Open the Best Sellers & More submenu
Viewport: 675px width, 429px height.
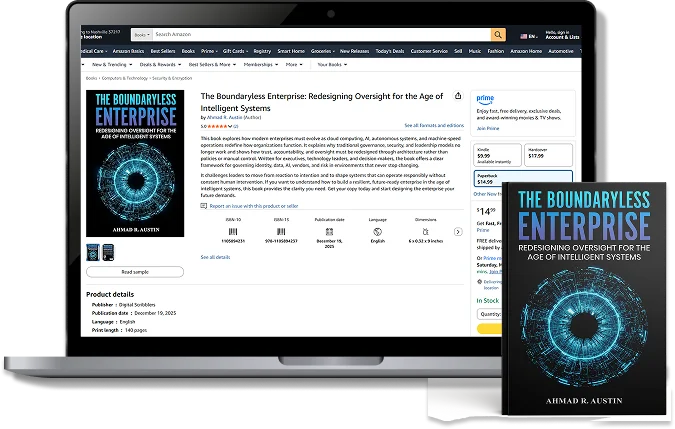click(212, 65)
